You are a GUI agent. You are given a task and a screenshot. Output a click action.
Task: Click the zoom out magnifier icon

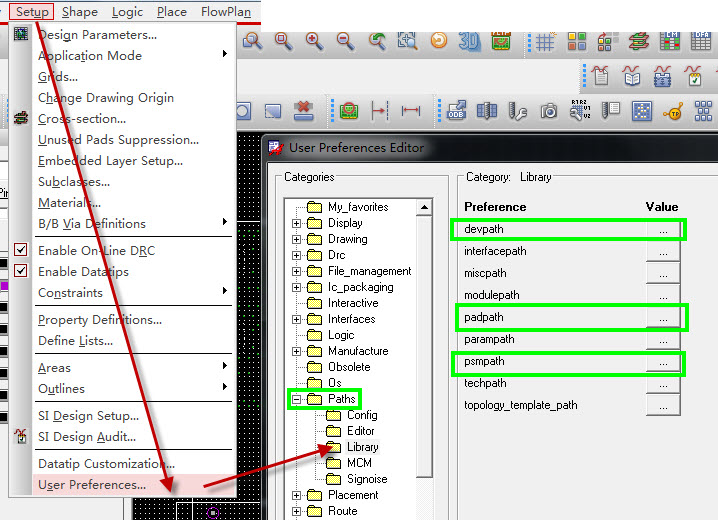click(345, 41)
